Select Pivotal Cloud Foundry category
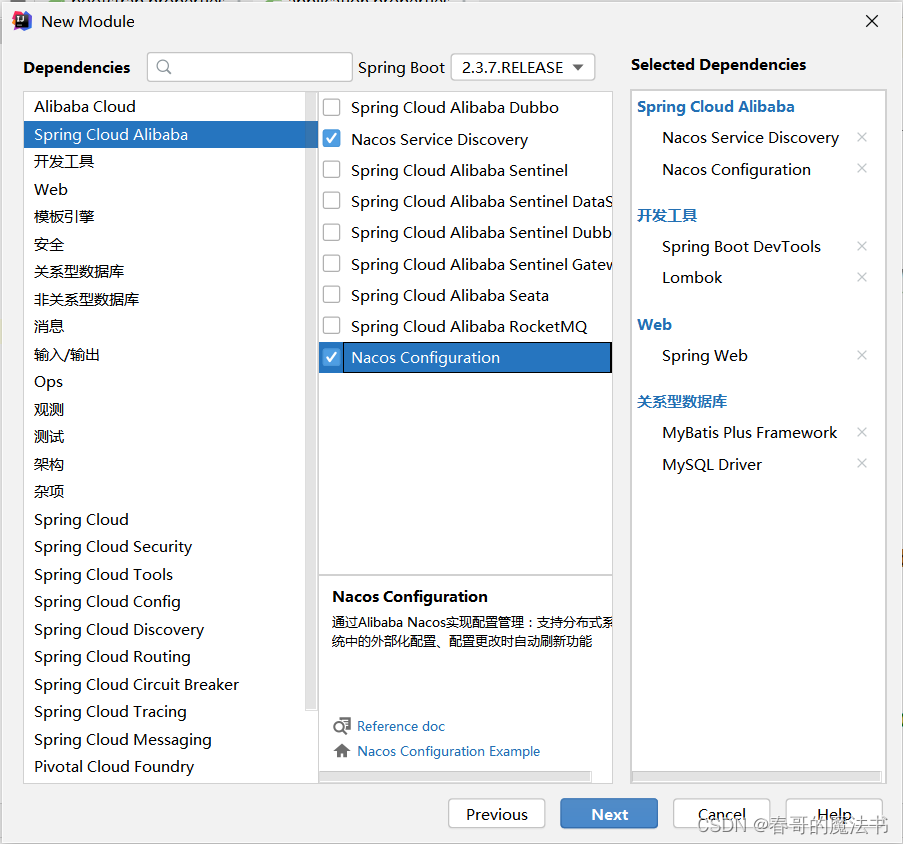Image resolution: width=903 pixels, height=844 pixels. point(165,766)
